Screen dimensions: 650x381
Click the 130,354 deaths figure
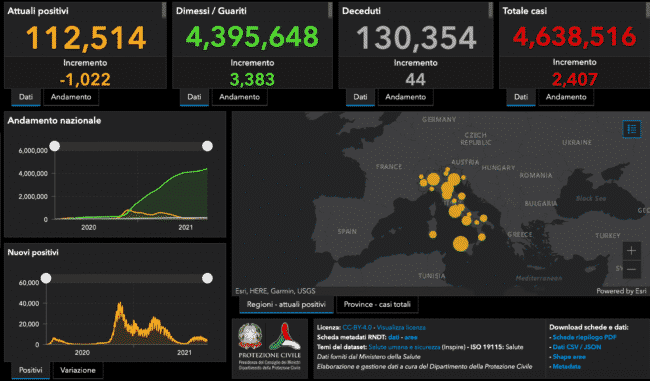(416, 38)
